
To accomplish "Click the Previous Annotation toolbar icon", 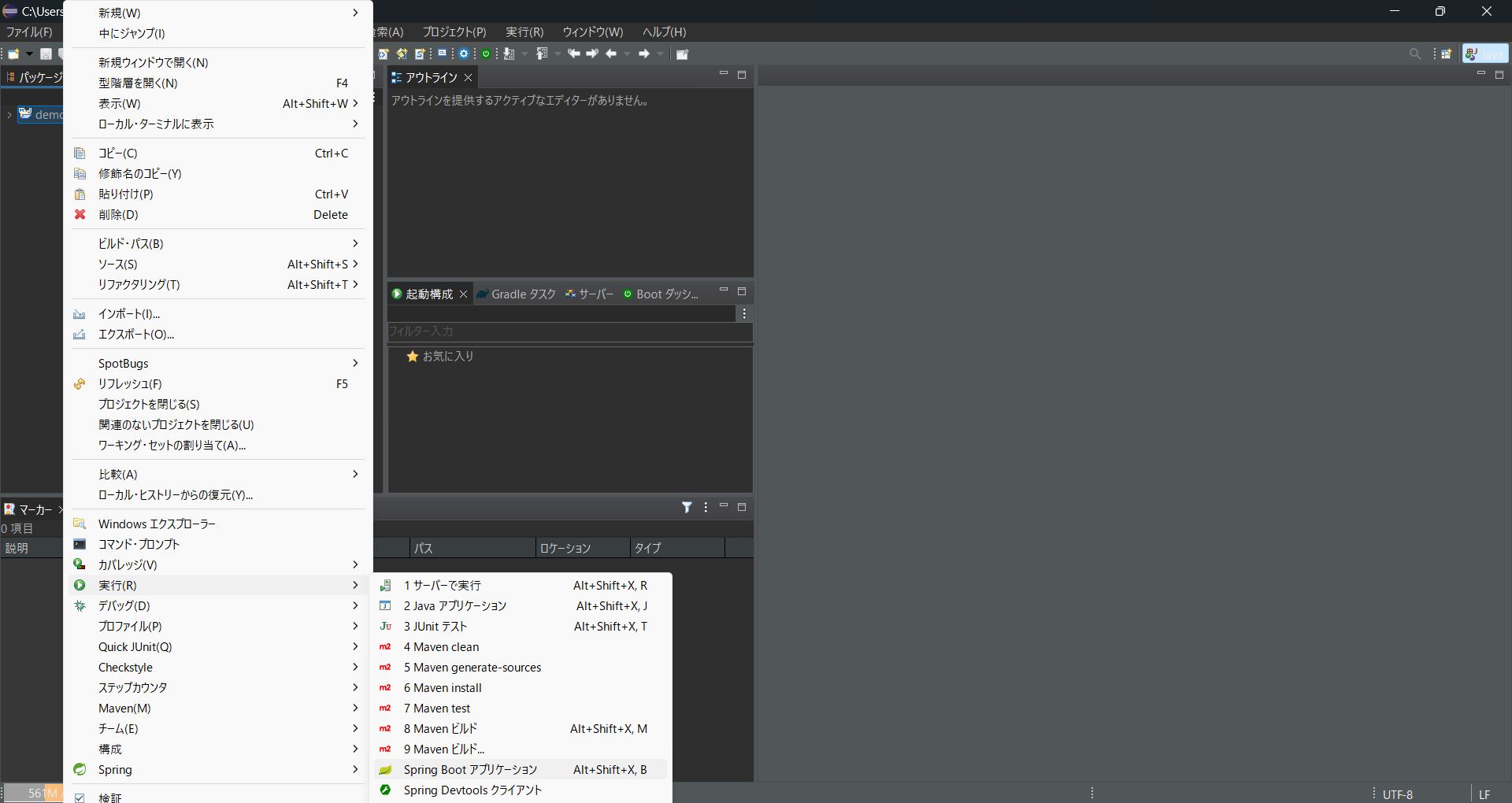I will [542, 54].
